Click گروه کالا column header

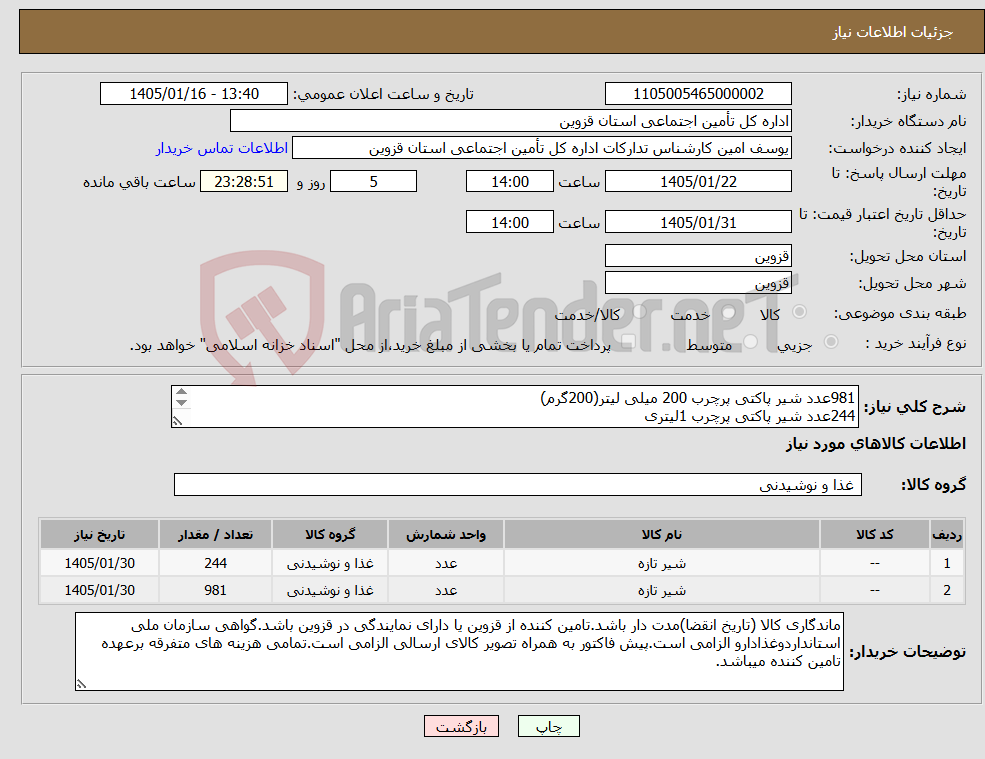point(330,535)
